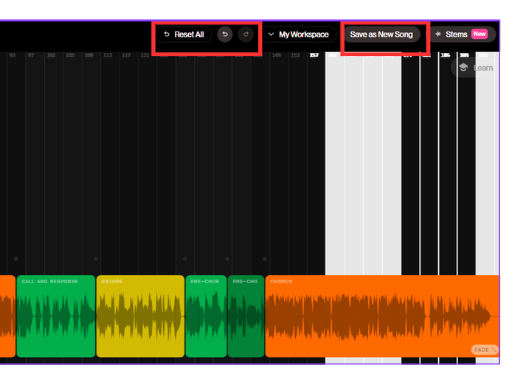Jump to bar 105 on the timeline ruler
The width and height of the screenshot is (515, 371).
point(70,55)
